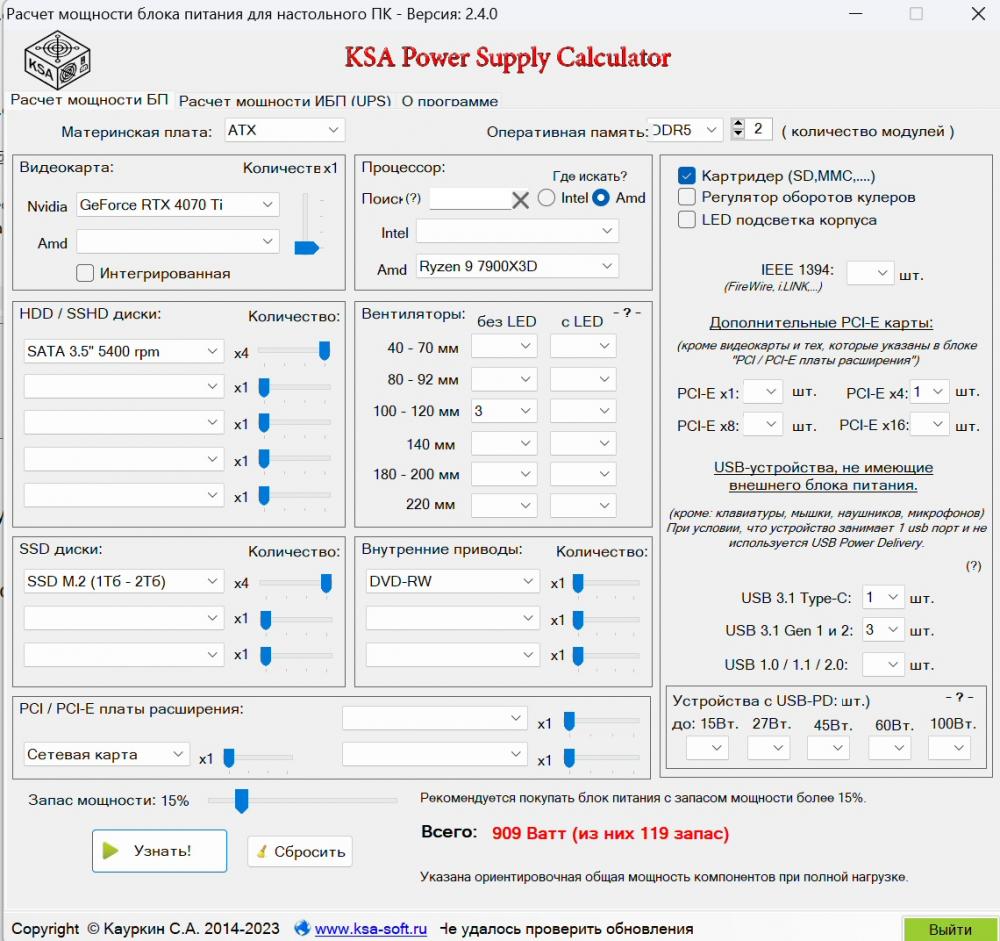Switch to Расчет мощности ИБП (UPS) tab

284,101
